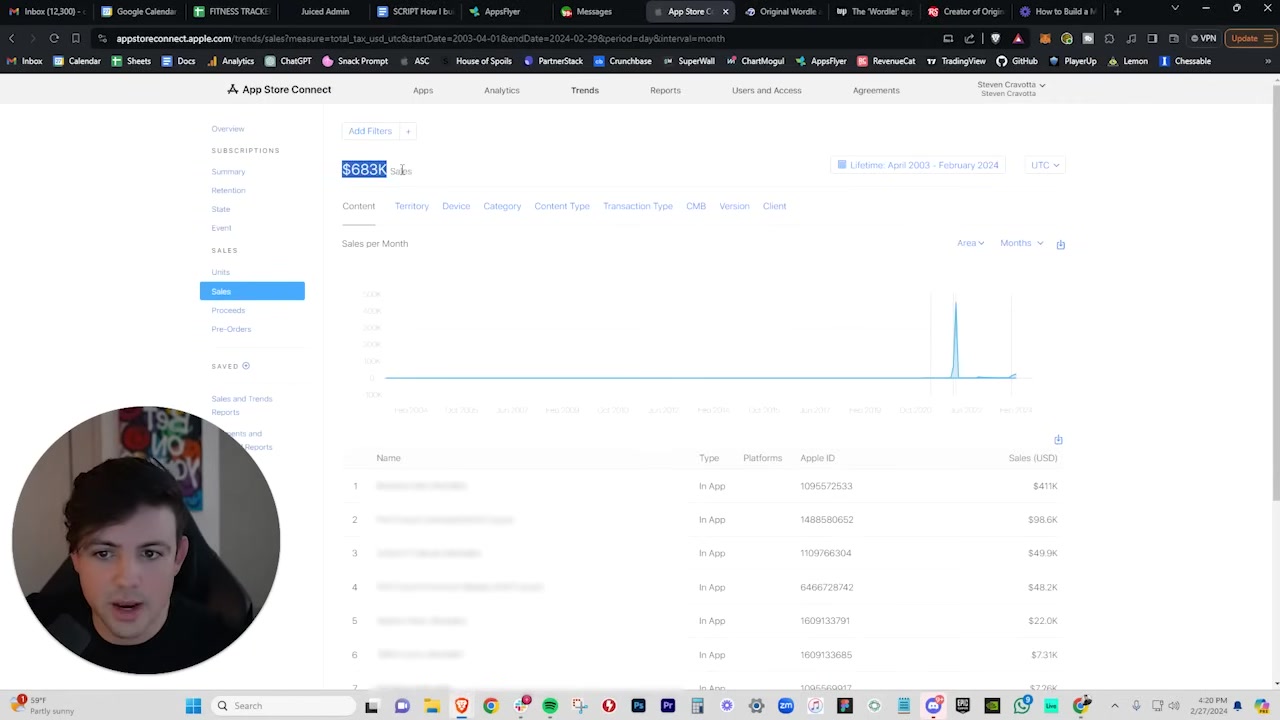Click the Add Filters button
The width and height of the screenshot is (1280, 720).
370,131
